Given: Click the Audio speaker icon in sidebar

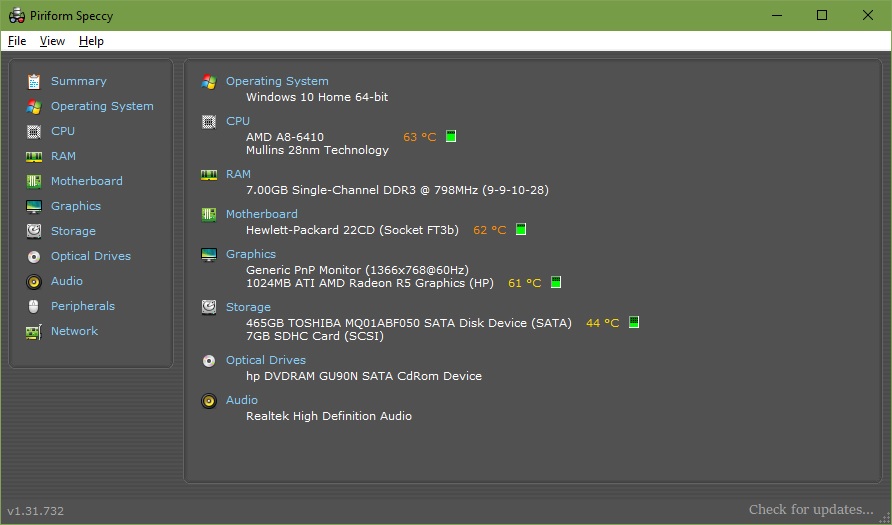Looking at the screenshot, I should [x=34, y=282].
